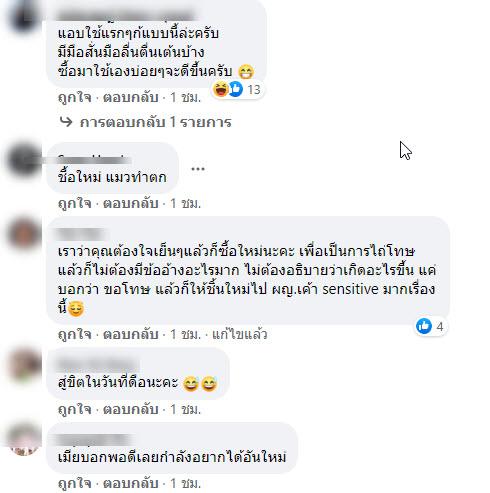Open the second commenter's profile picture
The width and height of the screenshot is (490, 493).
tap(24, 160)
